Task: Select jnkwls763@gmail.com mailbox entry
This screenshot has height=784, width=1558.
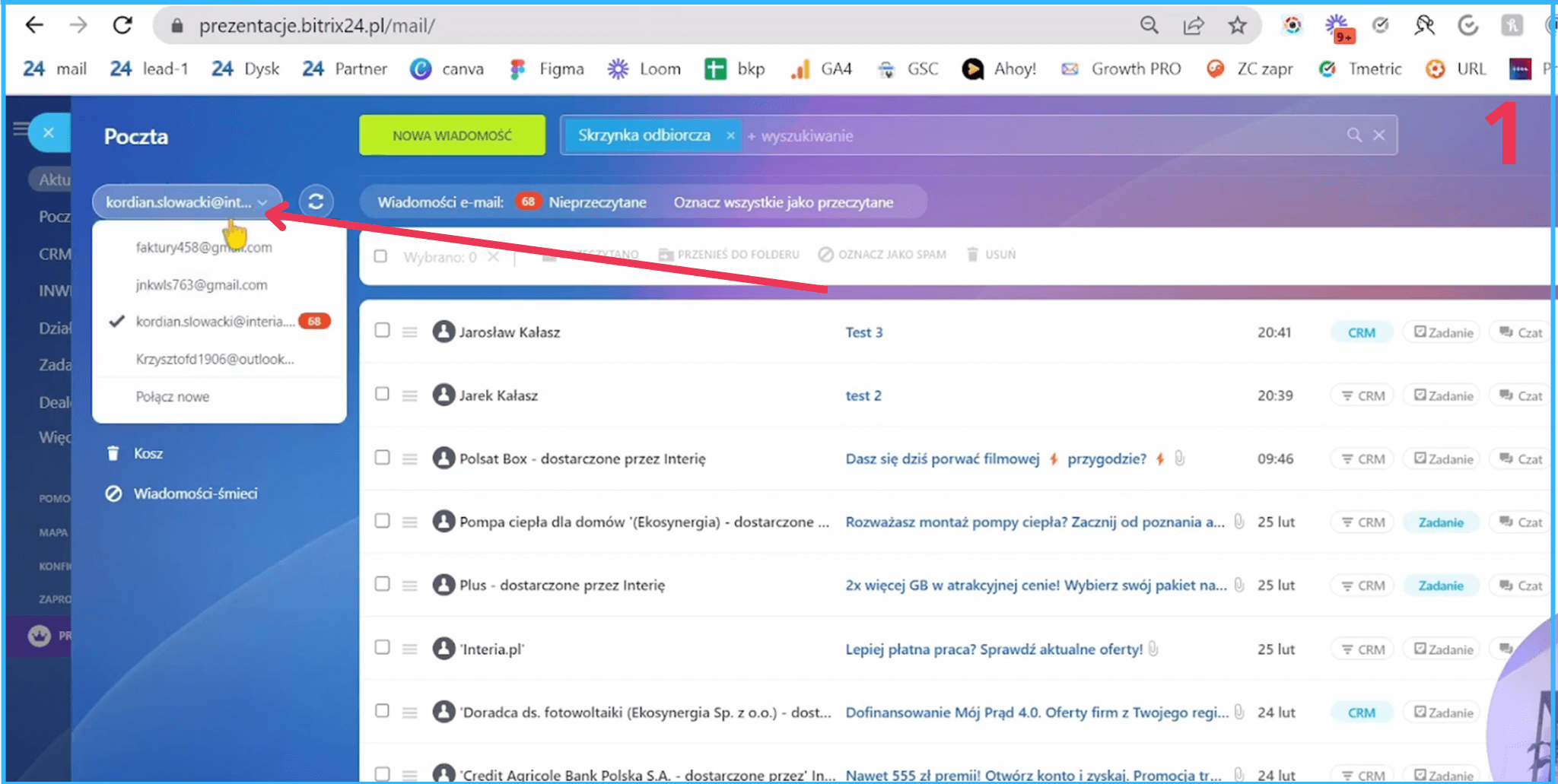Action: coord(201,284)
